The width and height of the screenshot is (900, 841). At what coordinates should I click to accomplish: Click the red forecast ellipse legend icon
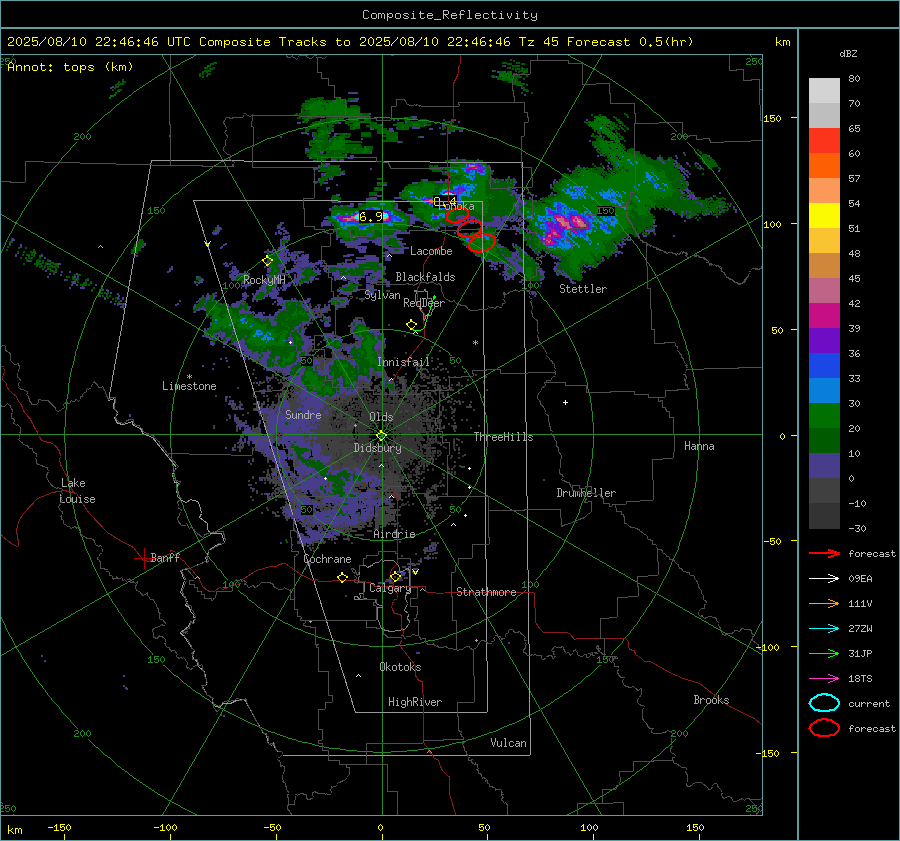[x=824, y=728]
